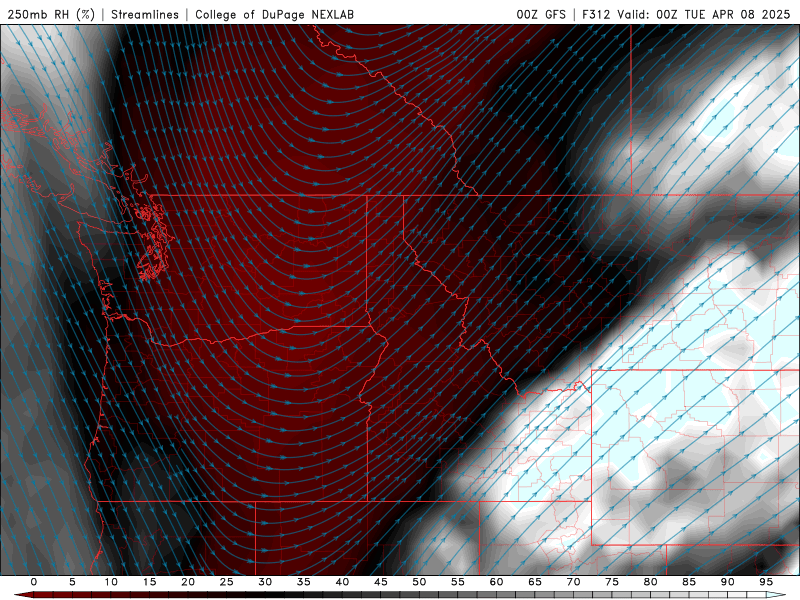Click the "00Z GFS" model run label
The height and width of the screenshot is (600, 800).
[x=541, y=14]
